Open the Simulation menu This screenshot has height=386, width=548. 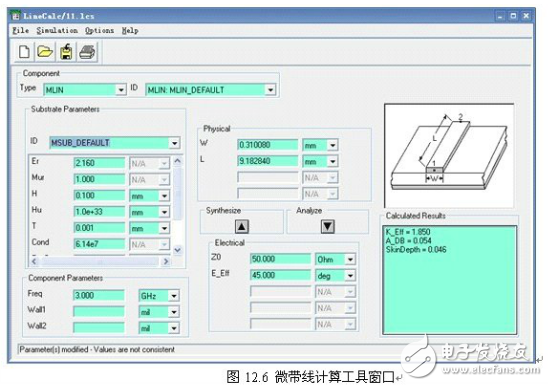coord(57,30)
